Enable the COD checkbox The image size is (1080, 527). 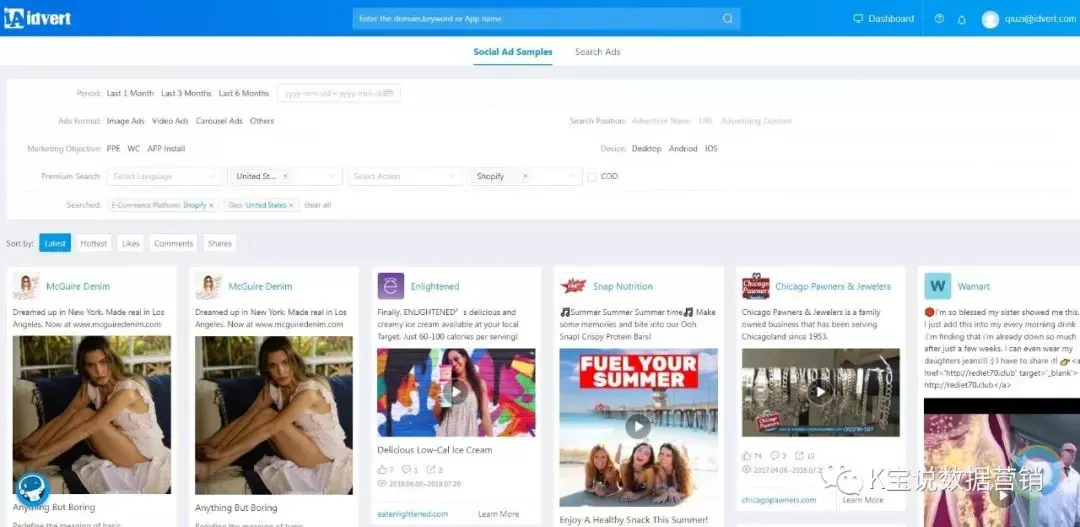[x=592, y=177]
